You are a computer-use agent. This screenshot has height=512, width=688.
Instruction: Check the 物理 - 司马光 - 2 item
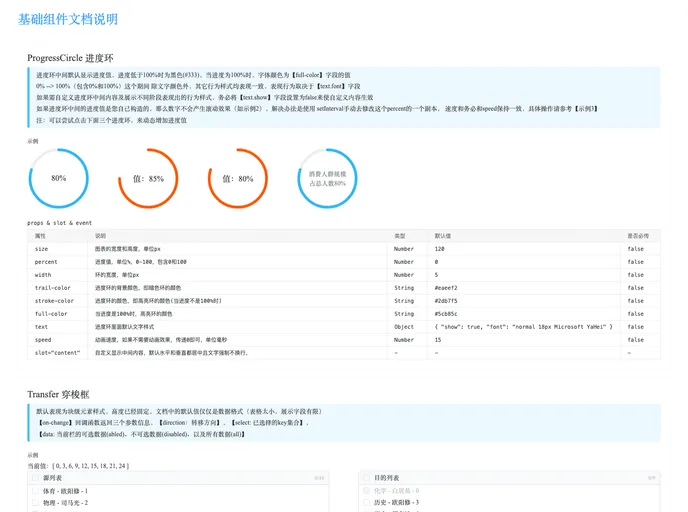[36, 503]
